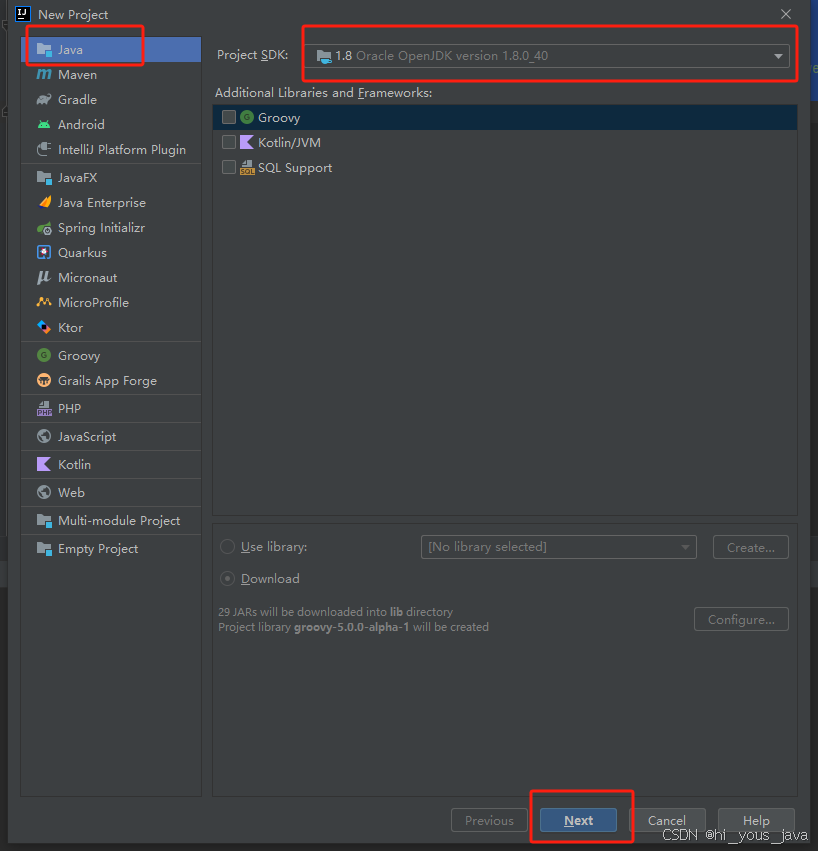
Task: Click the Quarkus logo icon
Action: (x=44, y=252)
